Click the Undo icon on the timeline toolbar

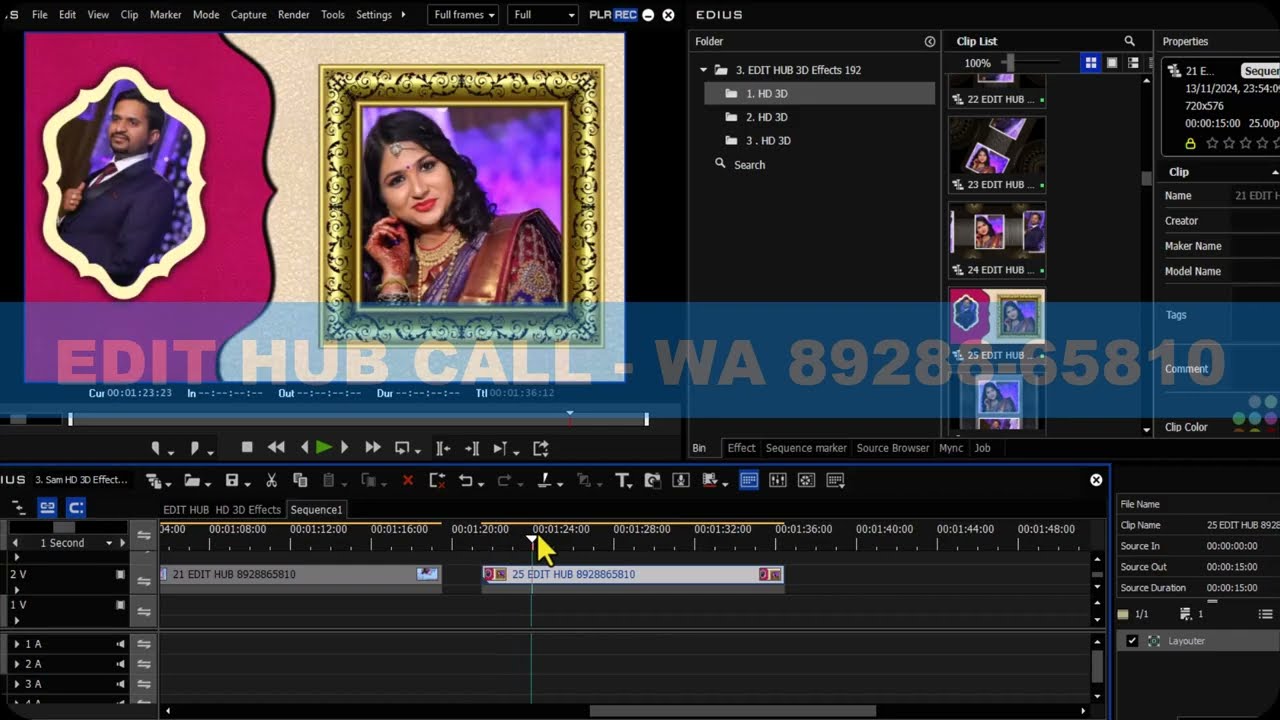(x=464, y=480)
